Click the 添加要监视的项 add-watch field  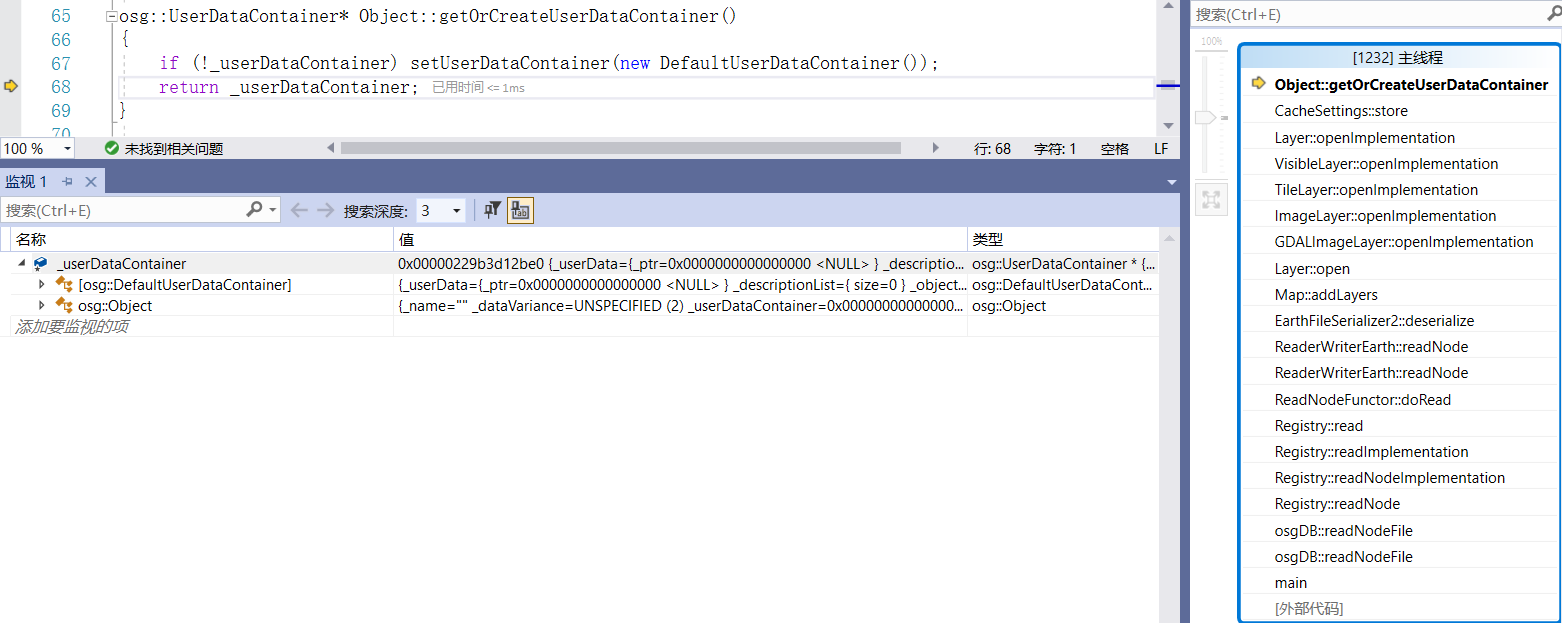(x=203, y=327)
